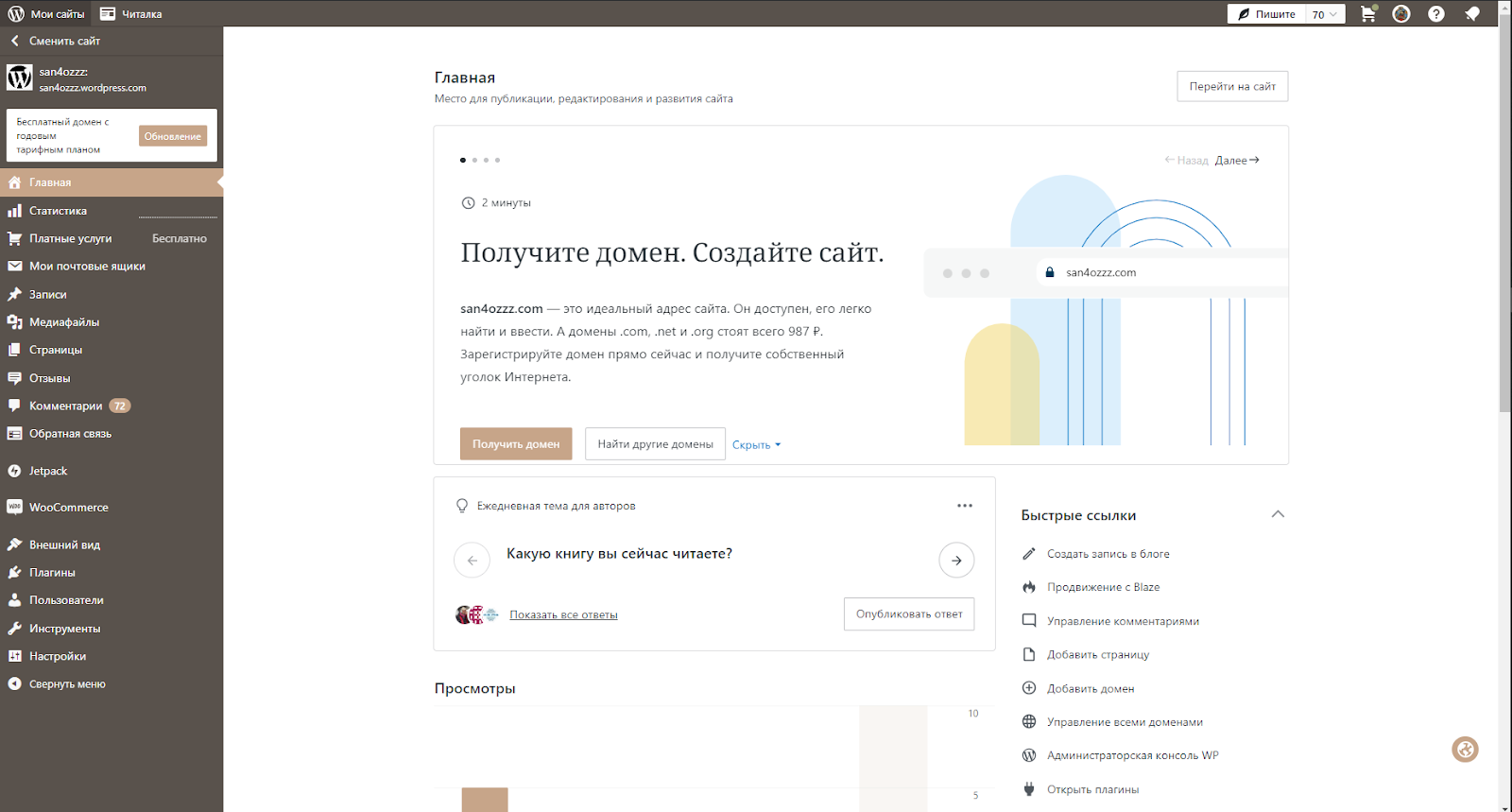Click the Найти другие домены button
1512x812 pixels.
point(655,444)
